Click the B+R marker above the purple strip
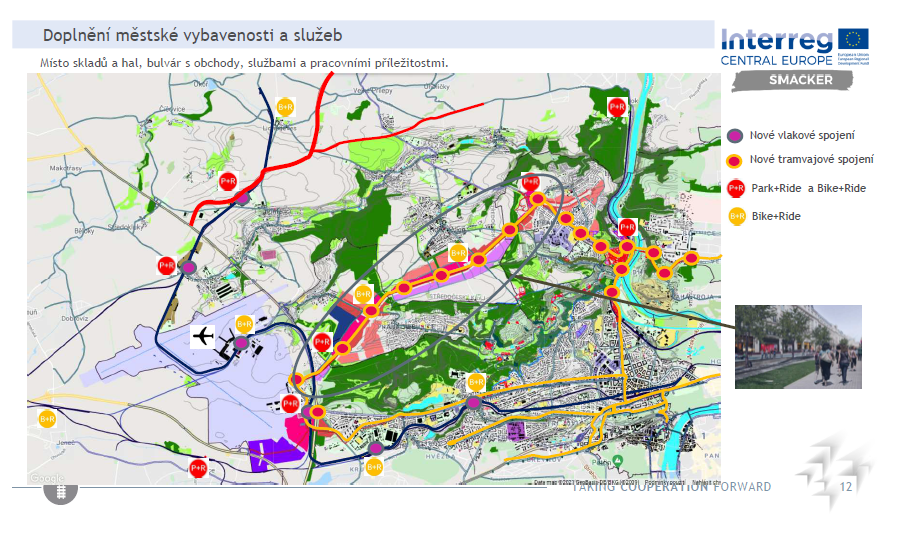920x538 pixels. click(x=458, y=253)
